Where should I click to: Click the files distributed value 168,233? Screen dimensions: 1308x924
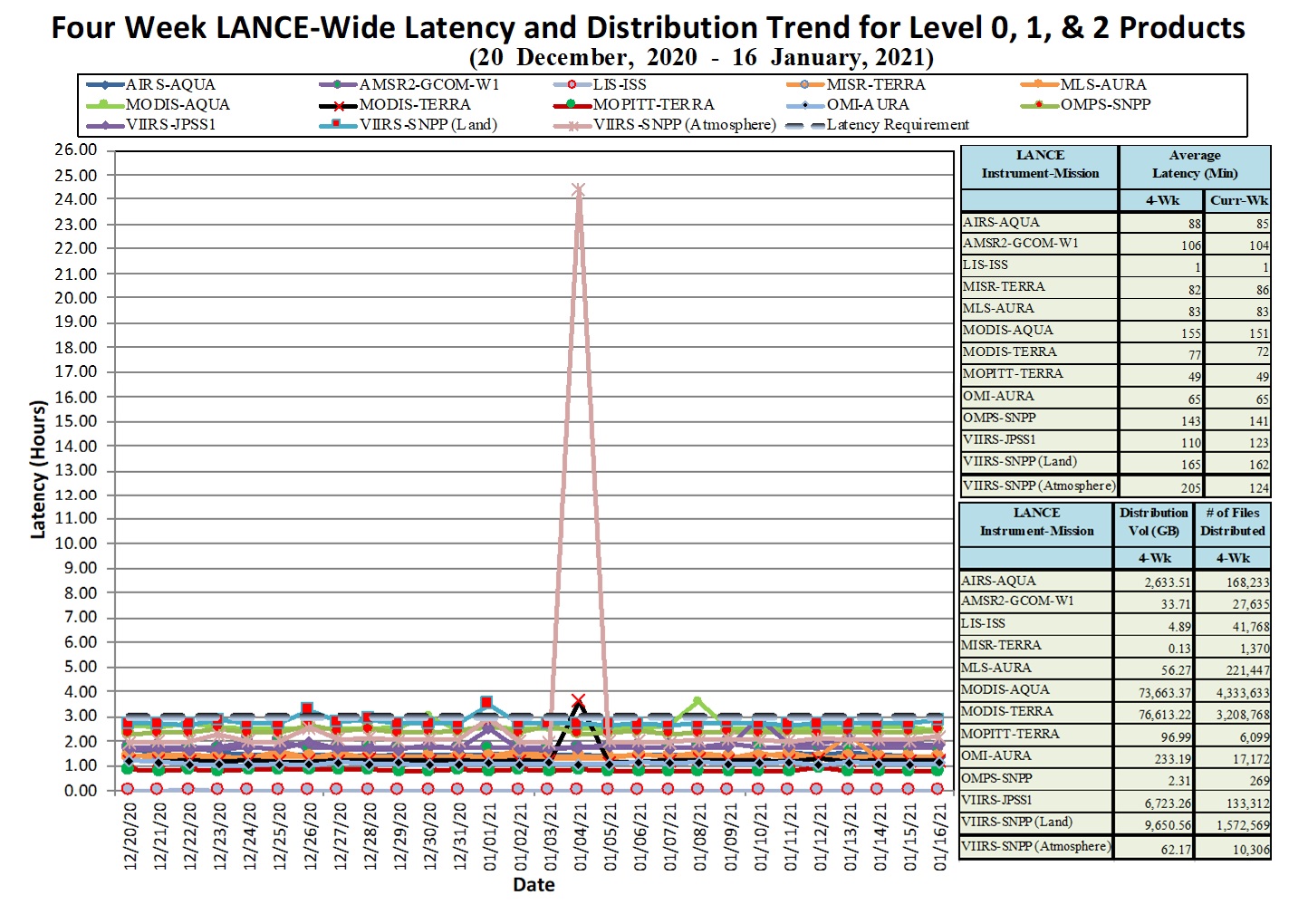1247,582
